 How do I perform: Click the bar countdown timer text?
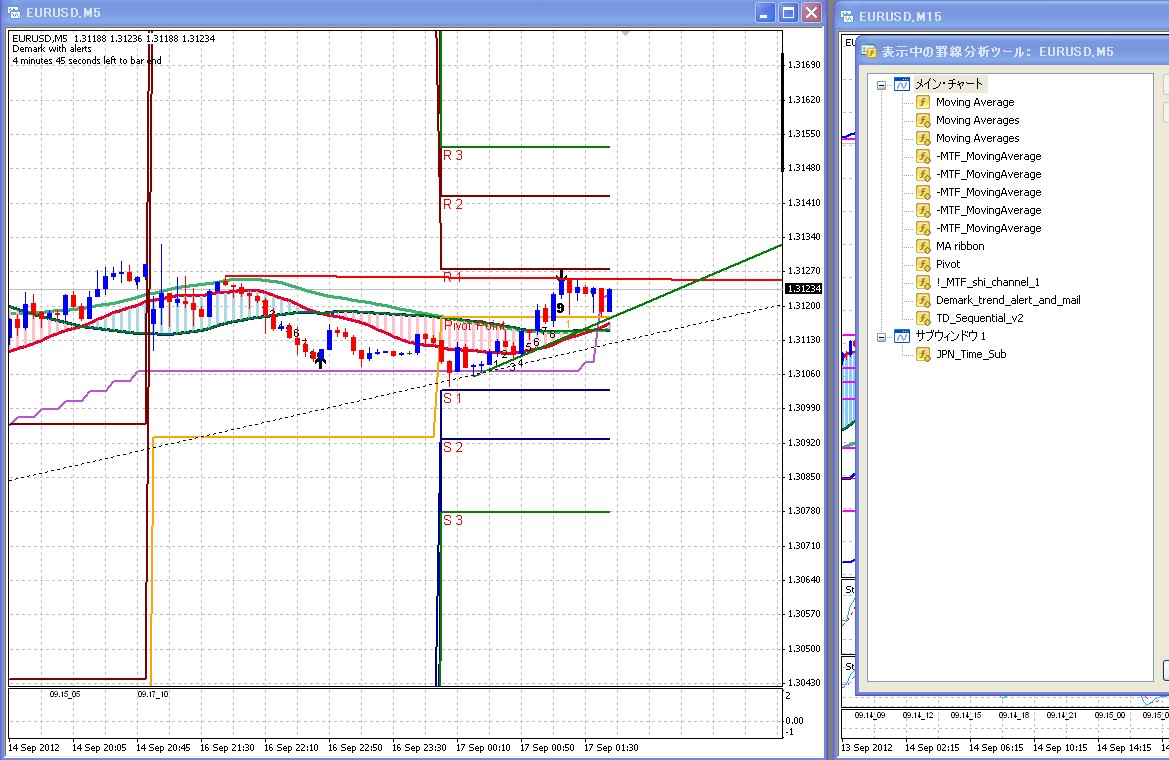86,60
